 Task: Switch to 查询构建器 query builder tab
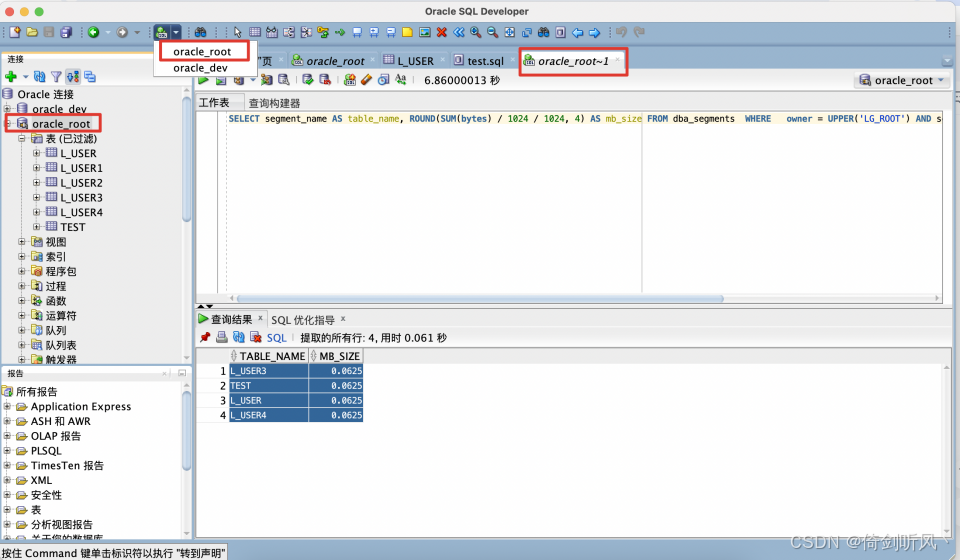pos(274,103)
